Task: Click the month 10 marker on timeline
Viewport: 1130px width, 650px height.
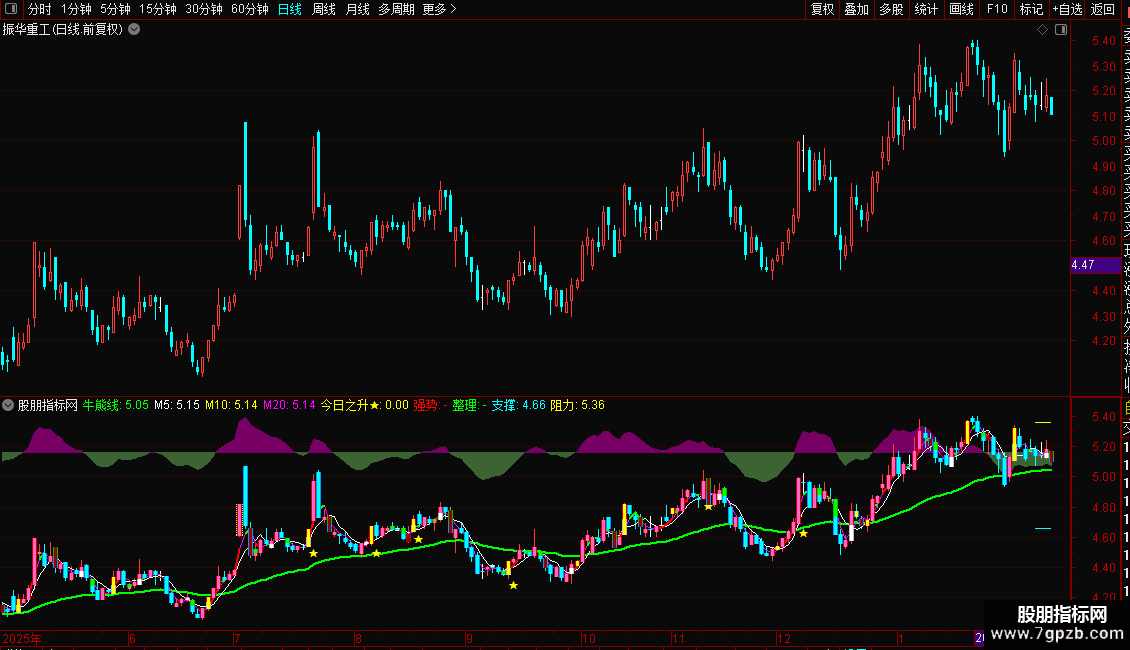Action: pos(589,638)
